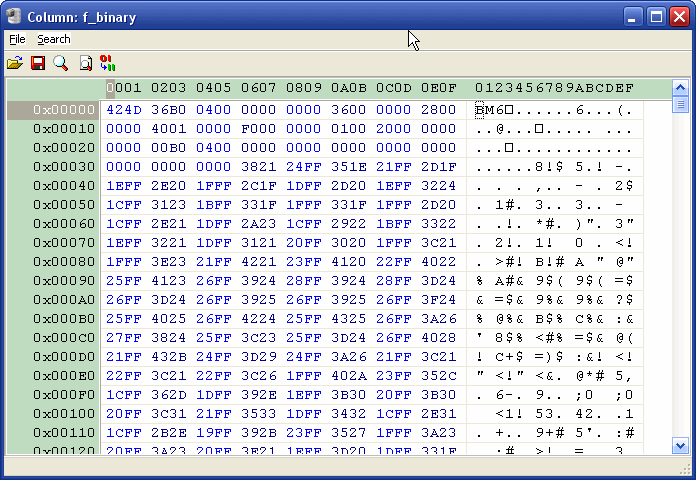
Task: Select row offset 0x00040
Action: 64,186
